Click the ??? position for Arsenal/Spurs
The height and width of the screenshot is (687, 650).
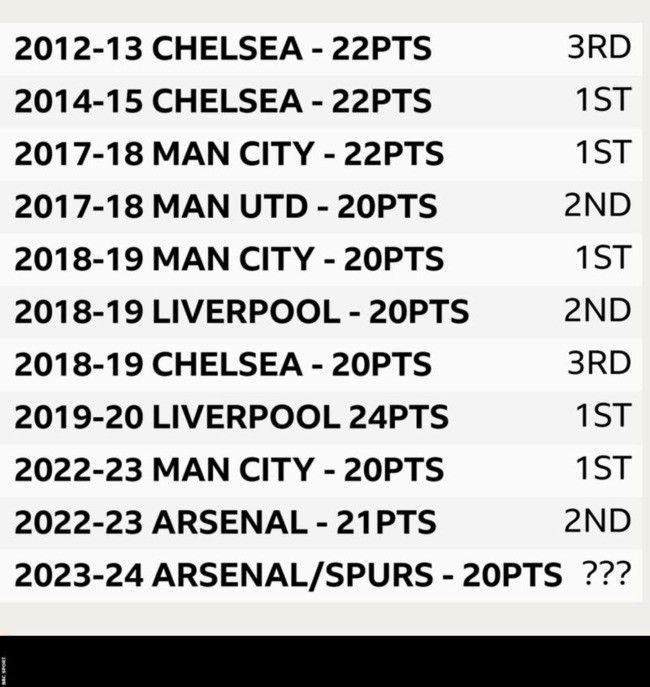pos(606,575)
